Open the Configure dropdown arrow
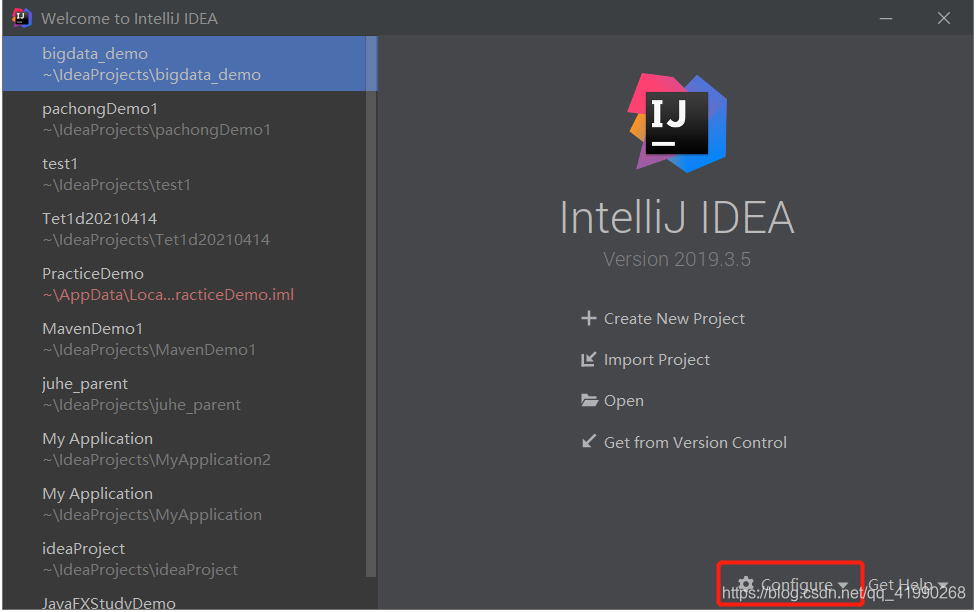Viewport: 976px width, 612px height. pos(843,585)
